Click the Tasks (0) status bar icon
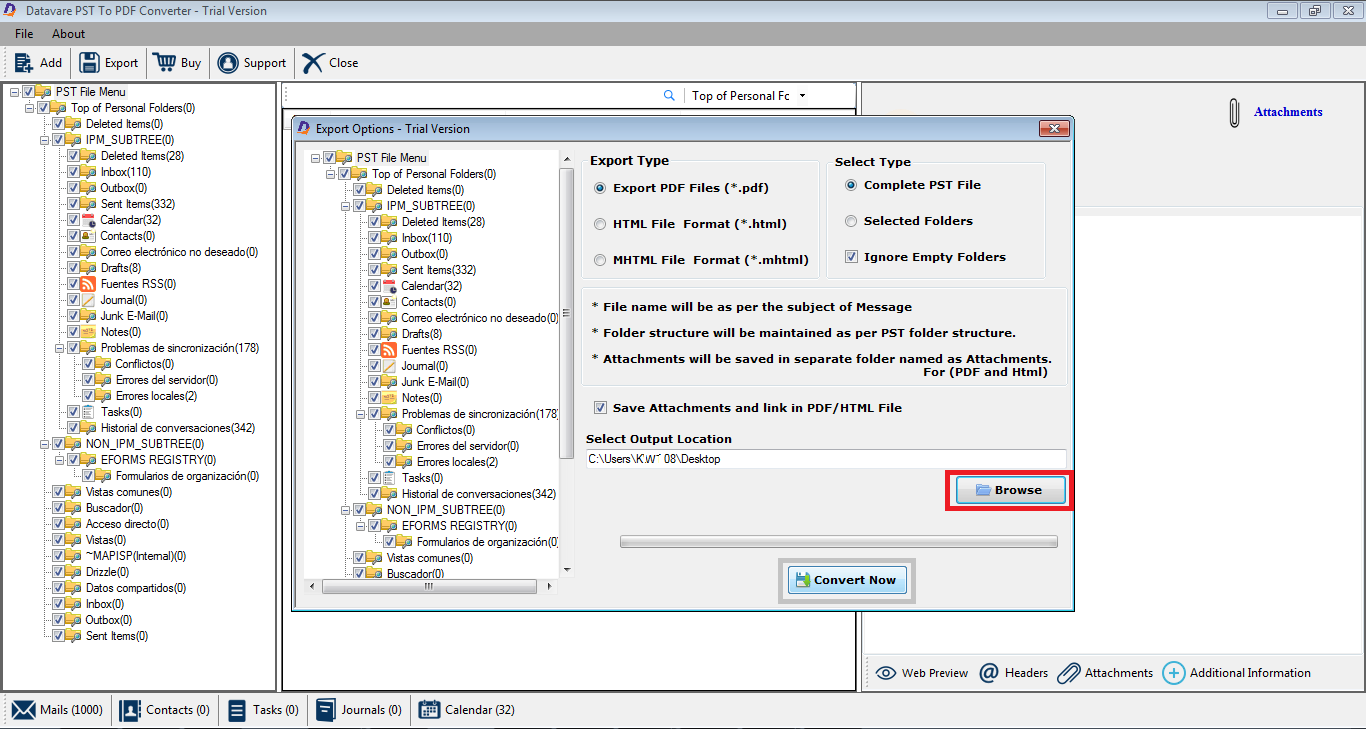This screenshot has height=729, width=1366. (x=237, y=710)
